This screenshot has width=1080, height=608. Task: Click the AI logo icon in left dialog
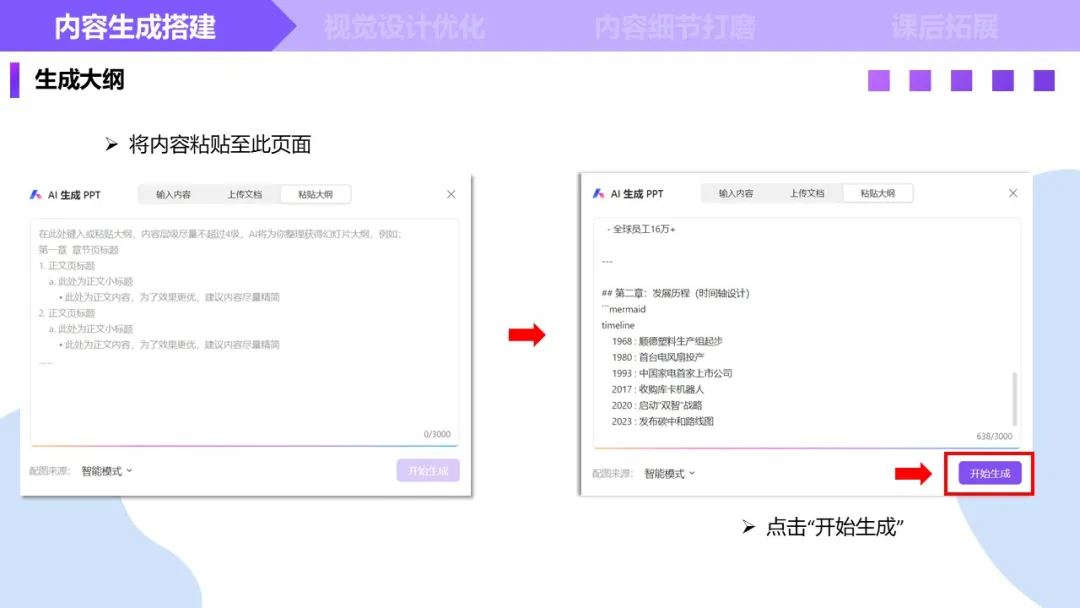pyautogui.click(x=35, y=195)
